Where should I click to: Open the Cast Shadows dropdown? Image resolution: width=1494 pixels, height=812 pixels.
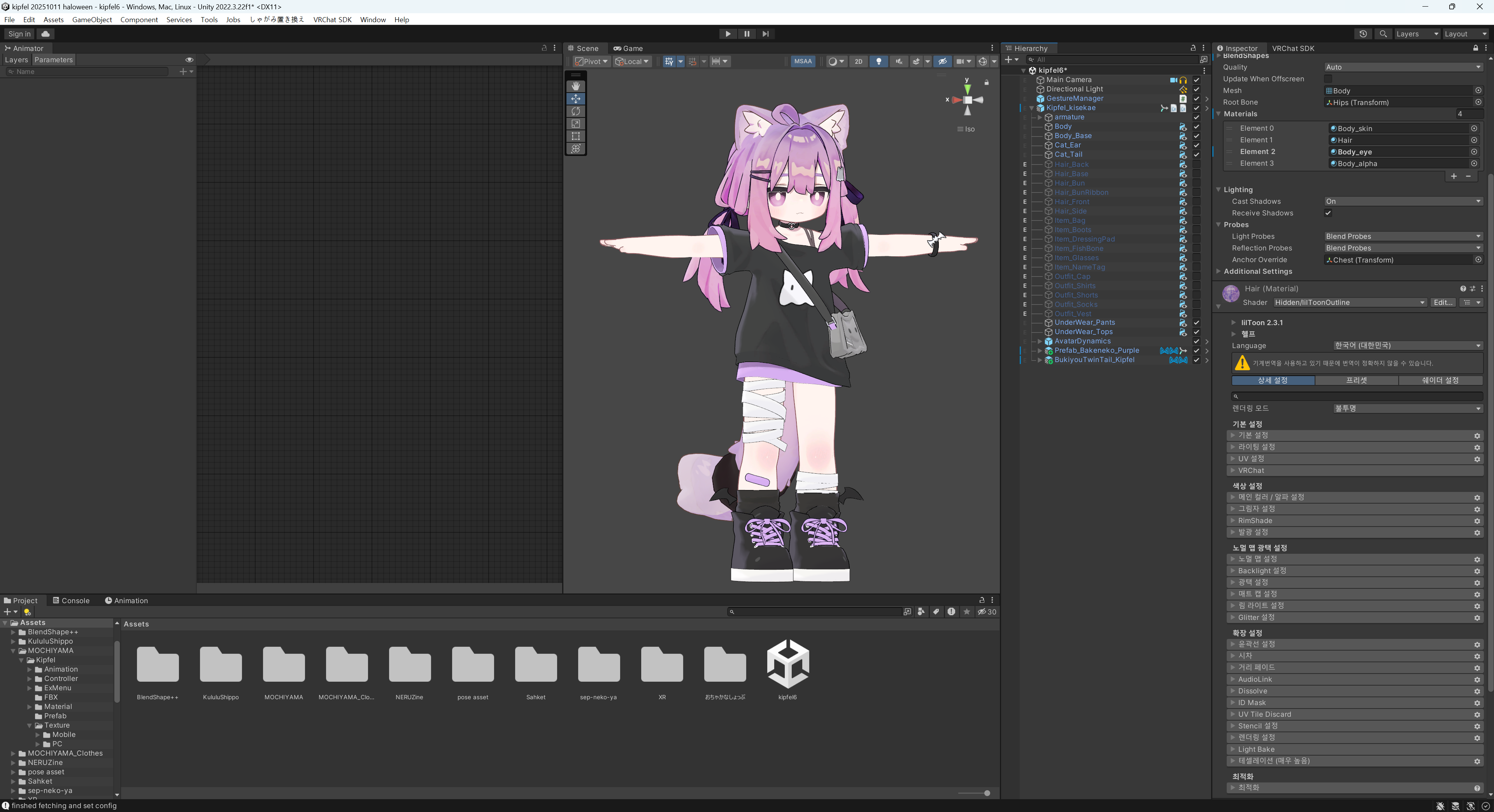coord(1402,201)
